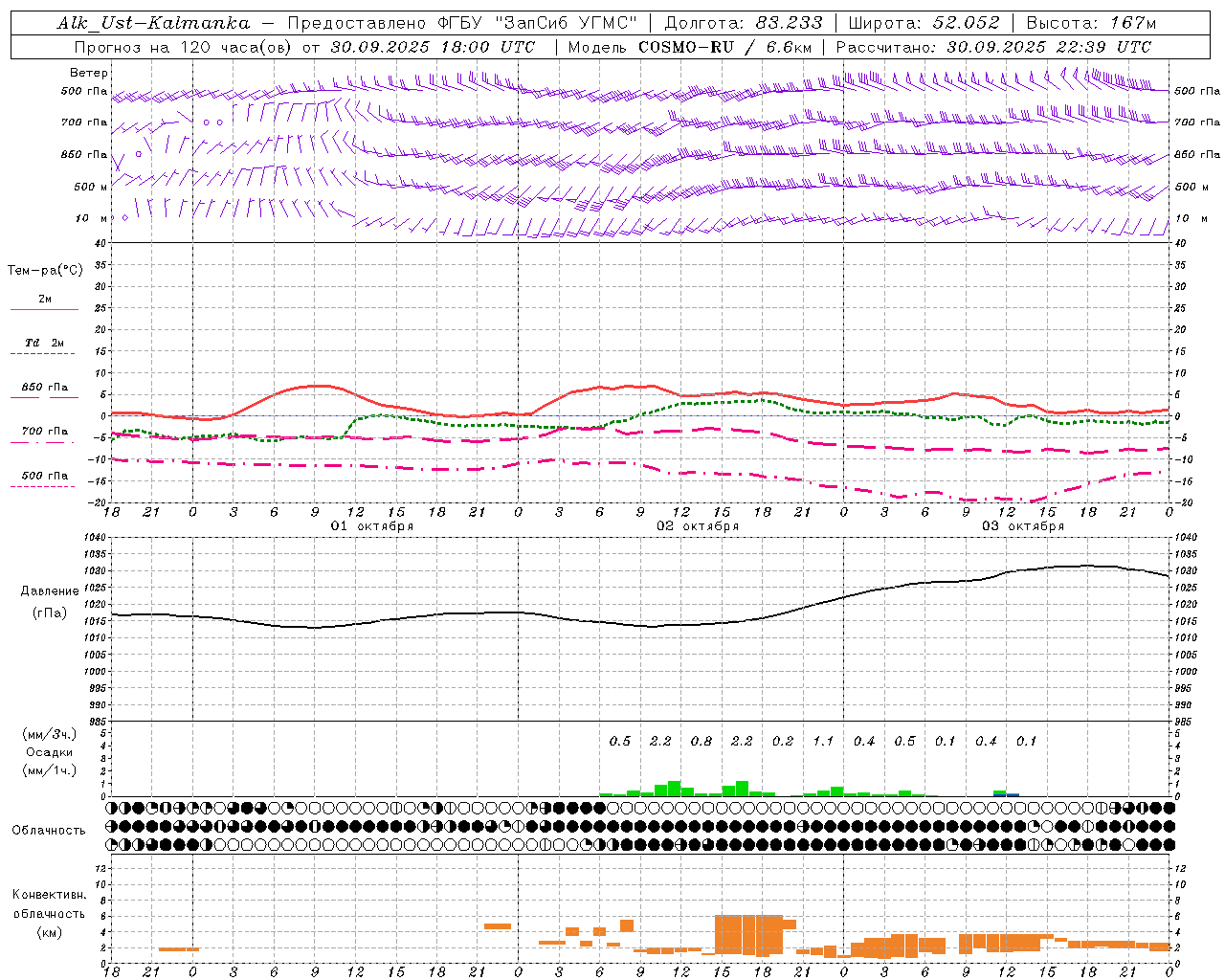This screenshot has height=980, width=1225.
Task: Click the solid red line sample under 2м
Action: point(44,310)
